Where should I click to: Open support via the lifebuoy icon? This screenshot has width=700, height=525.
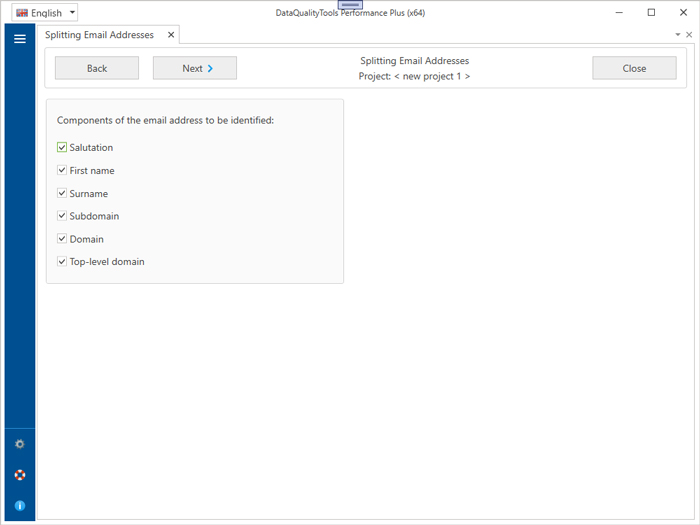click(20, 475)
